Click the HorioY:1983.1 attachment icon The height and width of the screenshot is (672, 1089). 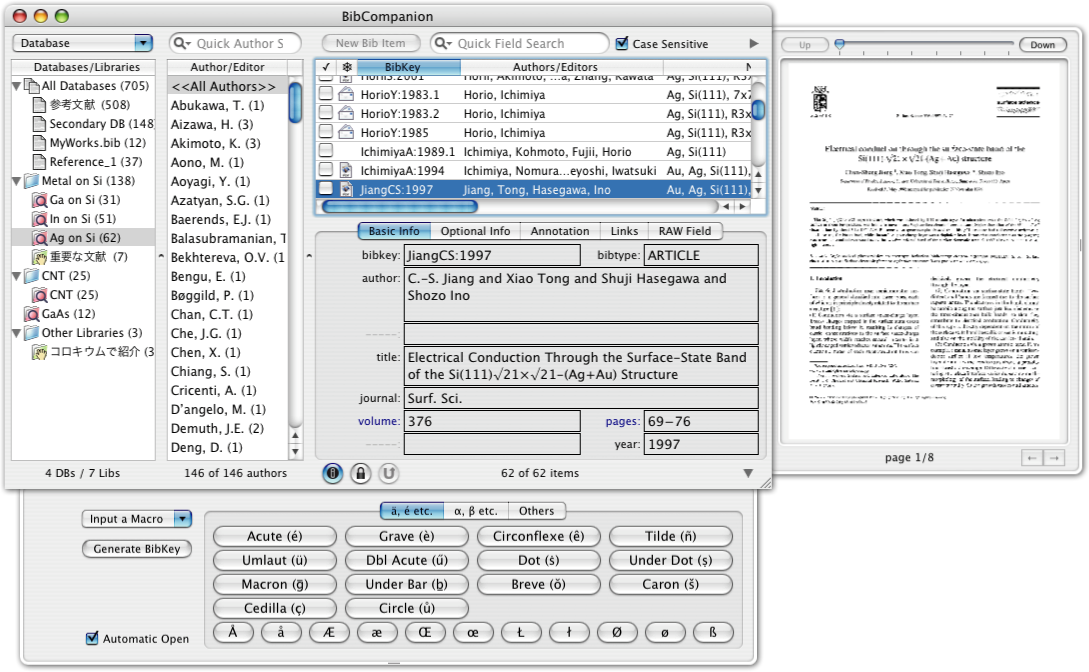[346, 94]
